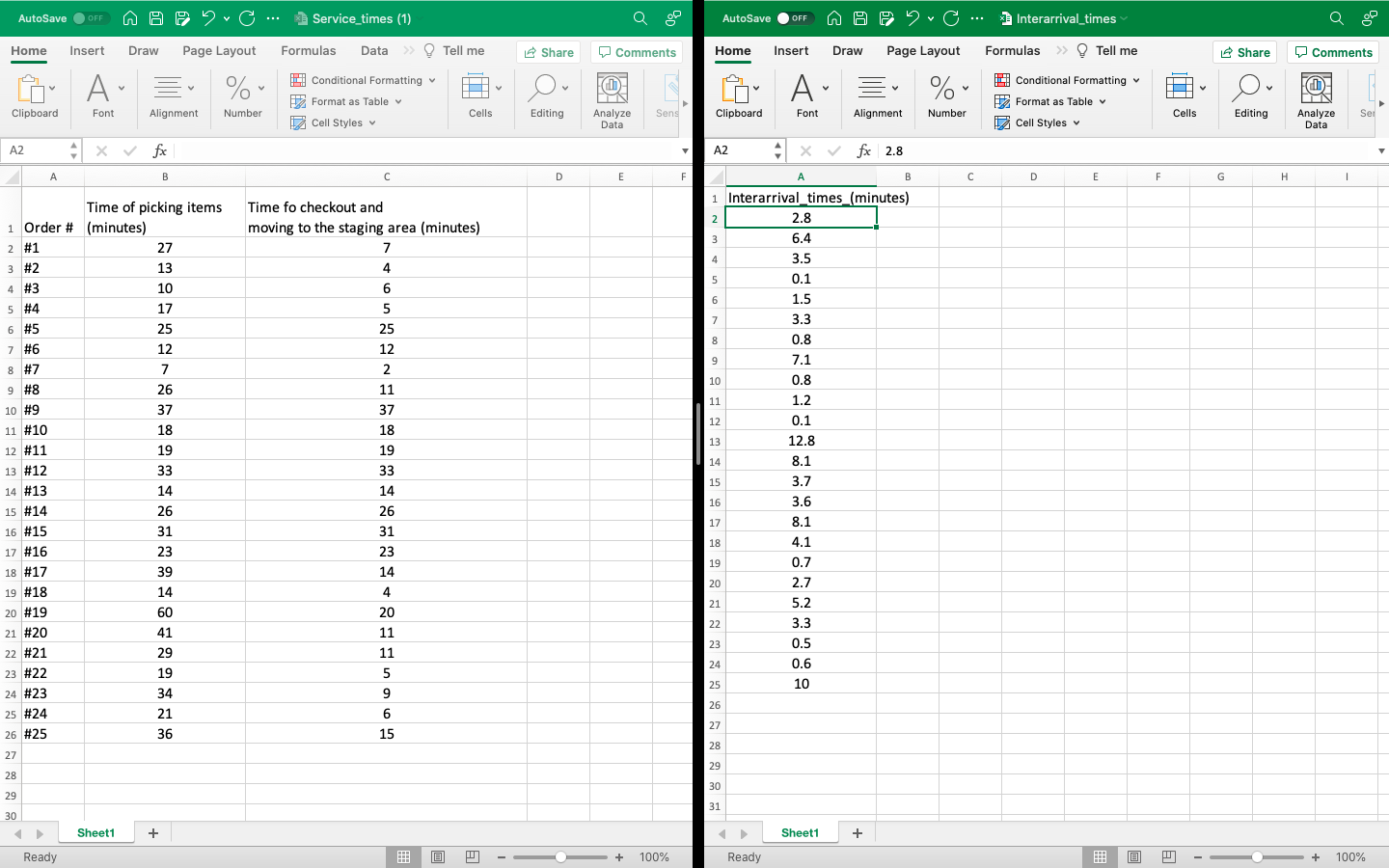Expand Cell Styles in the Interarrival_times ribbon
Screen dimensions: 1389x868
[x=1038, y=122]
